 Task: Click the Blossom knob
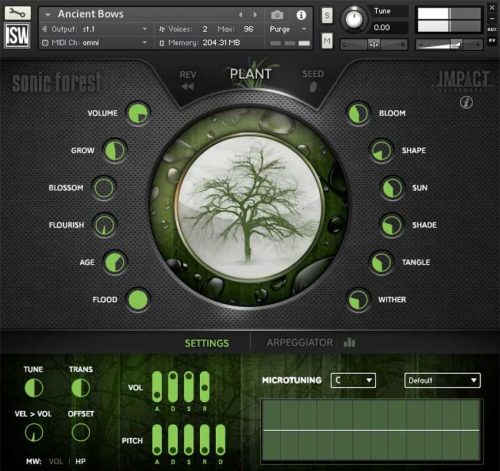pyautogui.click(x=104, y=188)
